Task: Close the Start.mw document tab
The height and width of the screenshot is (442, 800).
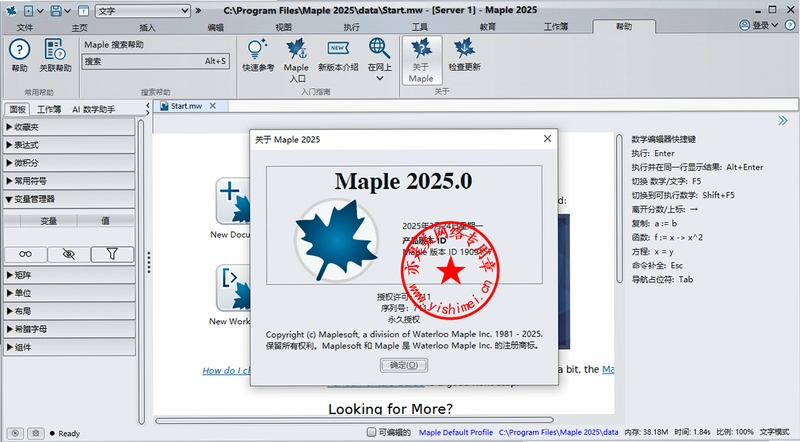Action: pos(213,106)
